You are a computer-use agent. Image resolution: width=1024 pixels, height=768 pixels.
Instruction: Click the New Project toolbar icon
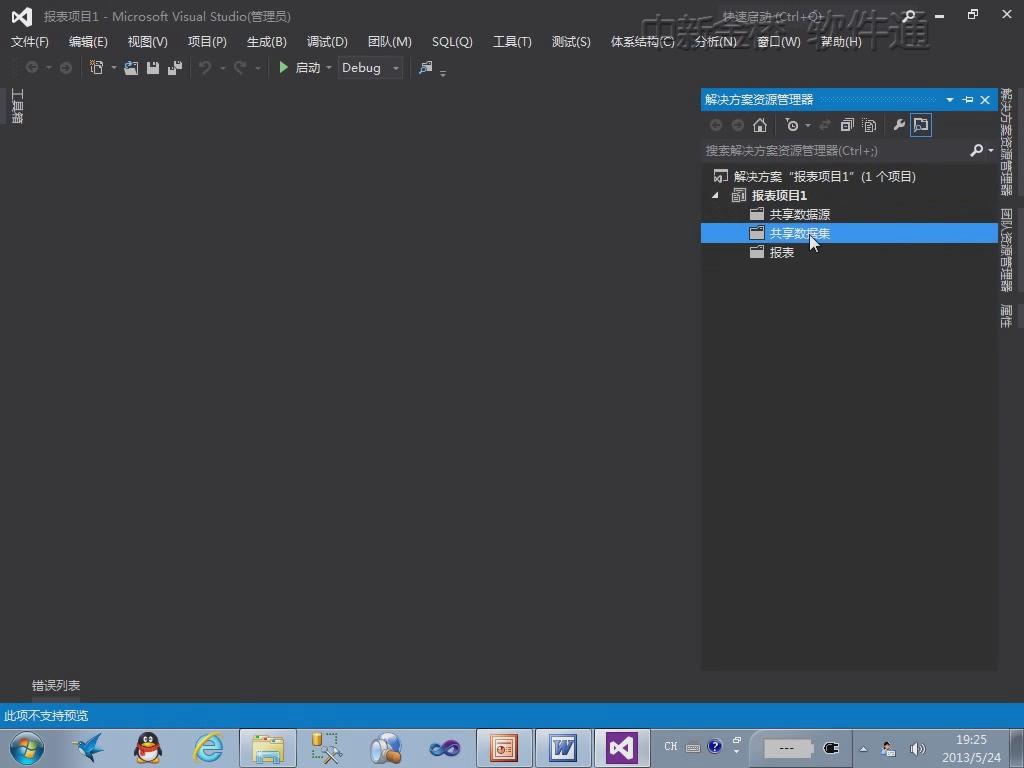click(96, 67)
